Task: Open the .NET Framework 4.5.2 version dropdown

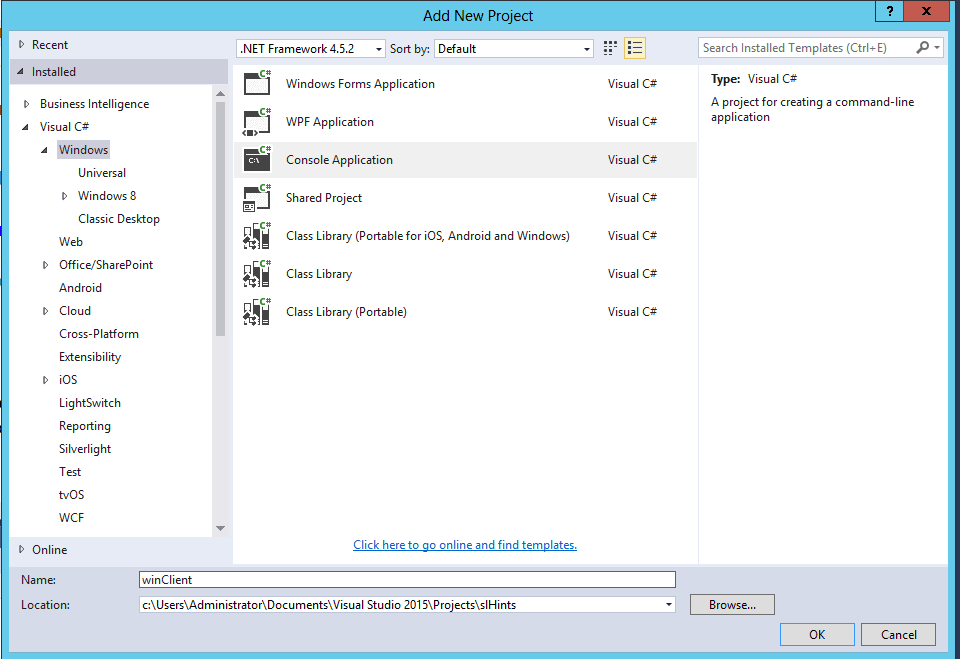Action: (x=310, y=48)
